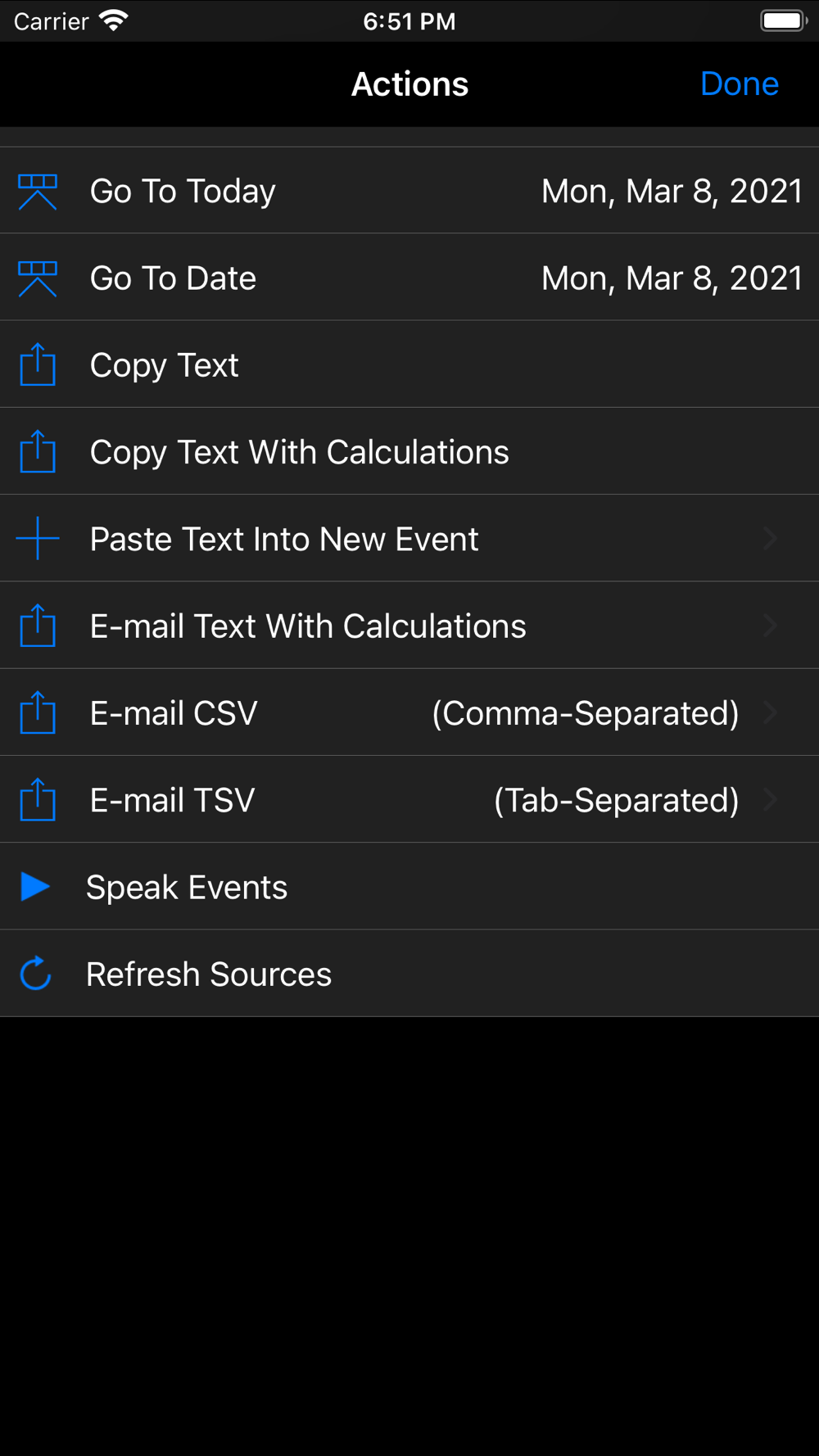Tap the Go To Today calendar icon
The image size is (819, 1456).
pyautogui.click(x=38, y=192)
